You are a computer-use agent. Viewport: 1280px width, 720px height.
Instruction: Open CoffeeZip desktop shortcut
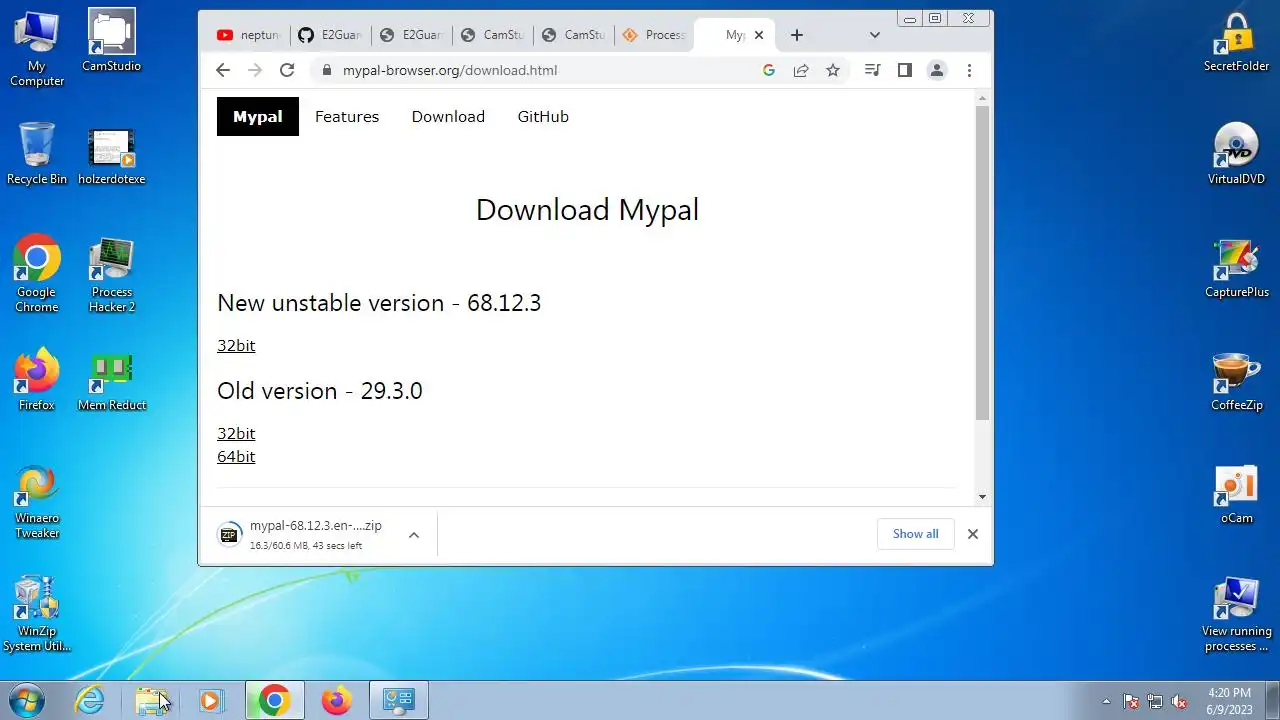pyautogui.click(x=1236, y=381)
